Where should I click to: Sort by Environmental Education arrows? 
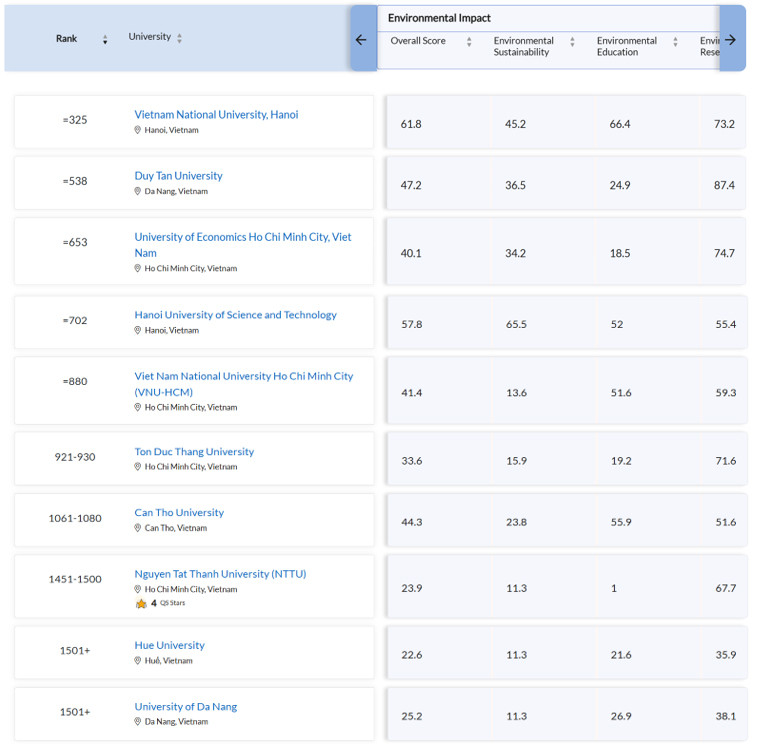point(675,42)
